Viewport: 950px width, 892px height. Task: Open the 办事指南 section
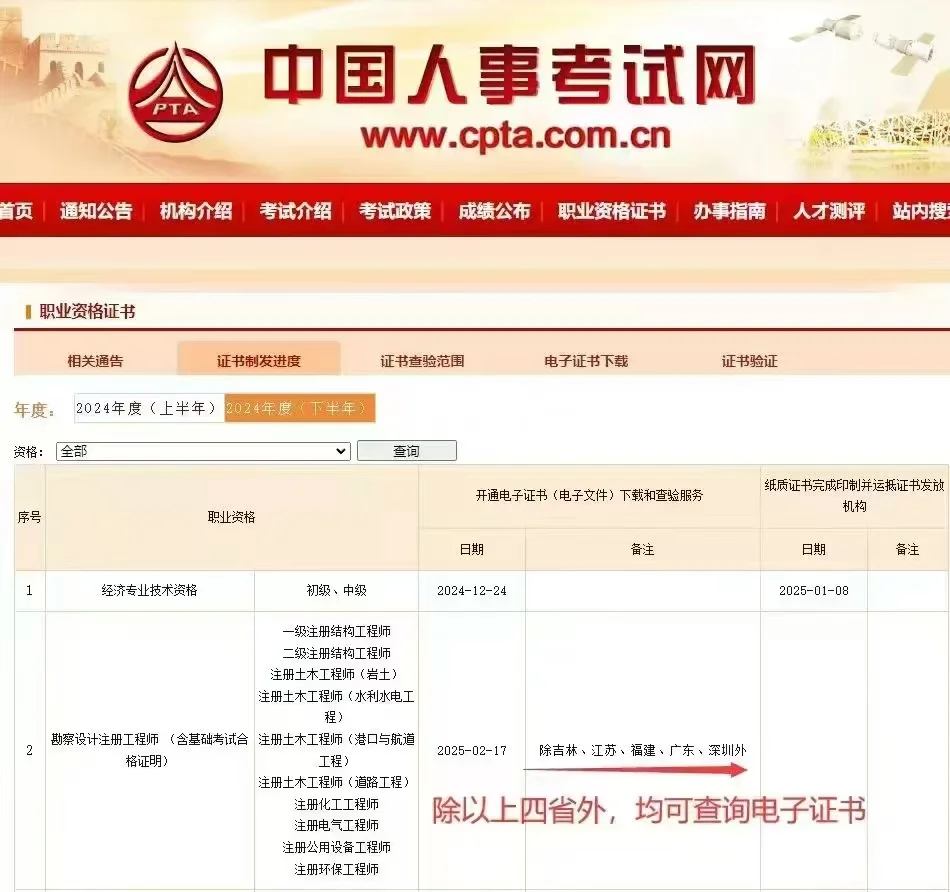pyautogui.click(x=731, y=211)
